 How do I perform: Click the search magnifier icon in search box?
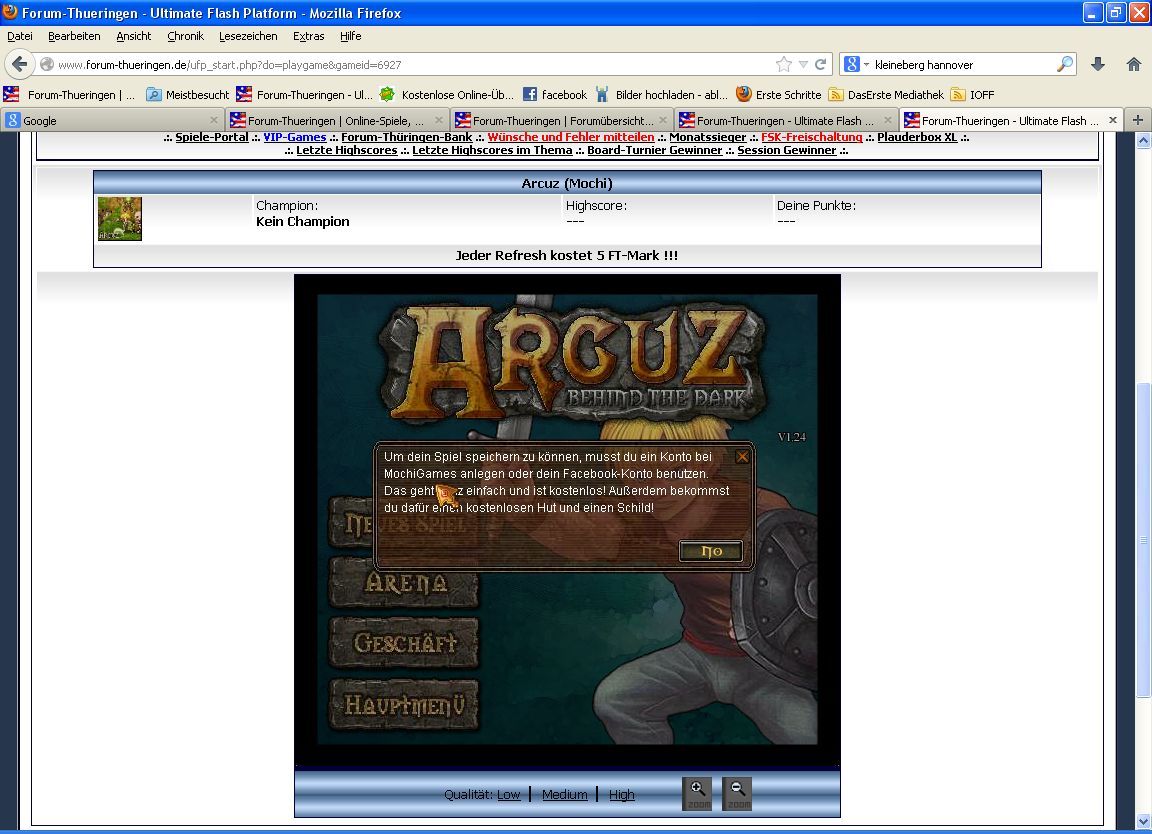tap(1065, 65)
